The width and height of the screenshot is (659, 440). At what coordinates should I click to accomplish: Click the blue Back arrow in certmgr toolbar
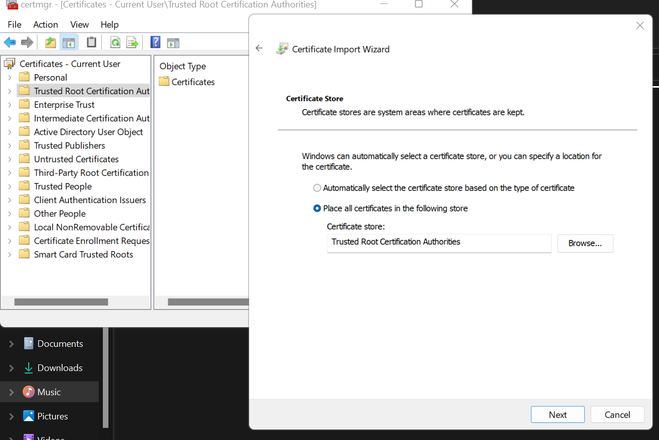(x=10, y=42)
